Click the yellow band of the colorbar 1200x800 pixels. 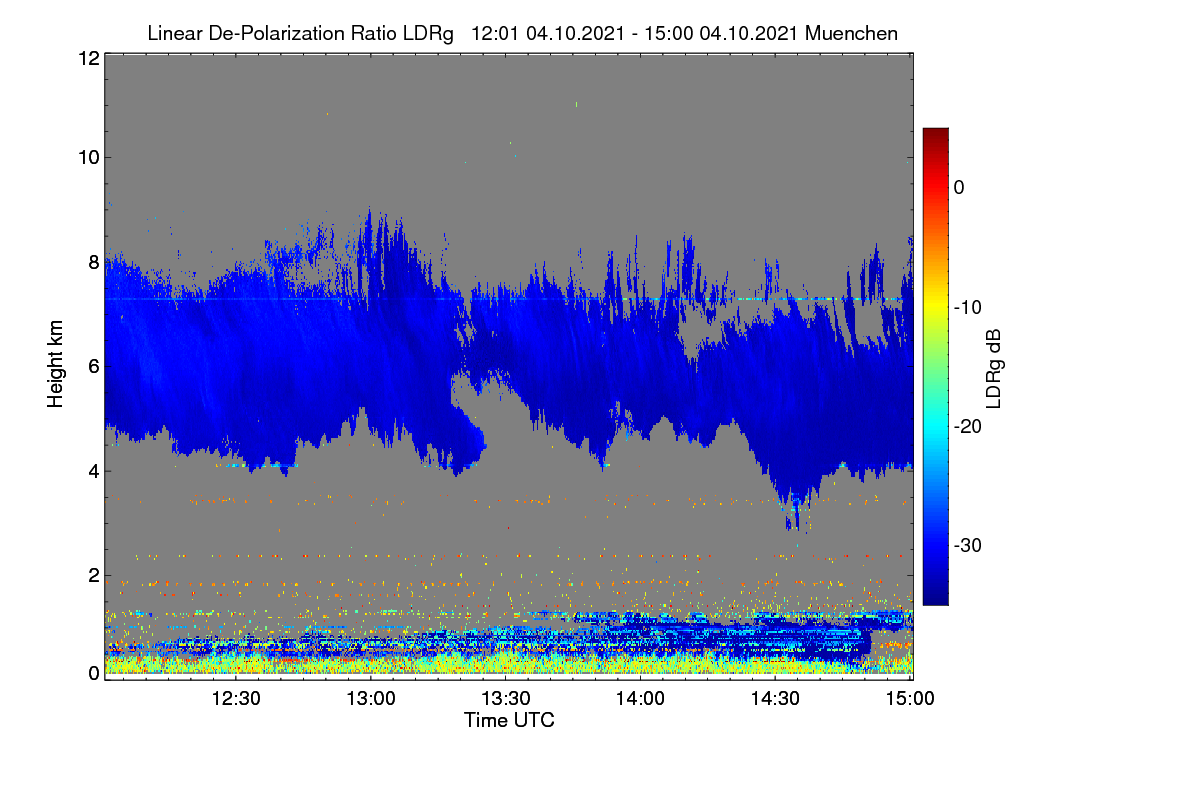(x=935, y=306)
